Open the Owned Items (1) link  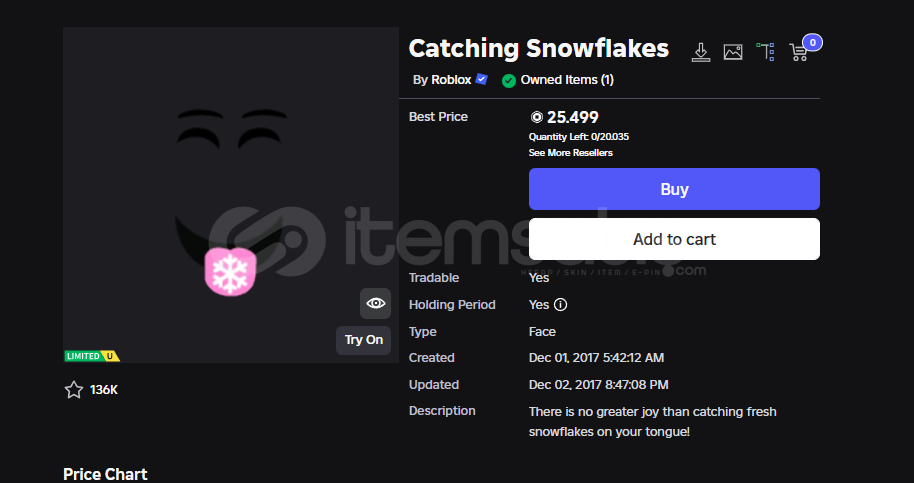[x=567, y=80]
